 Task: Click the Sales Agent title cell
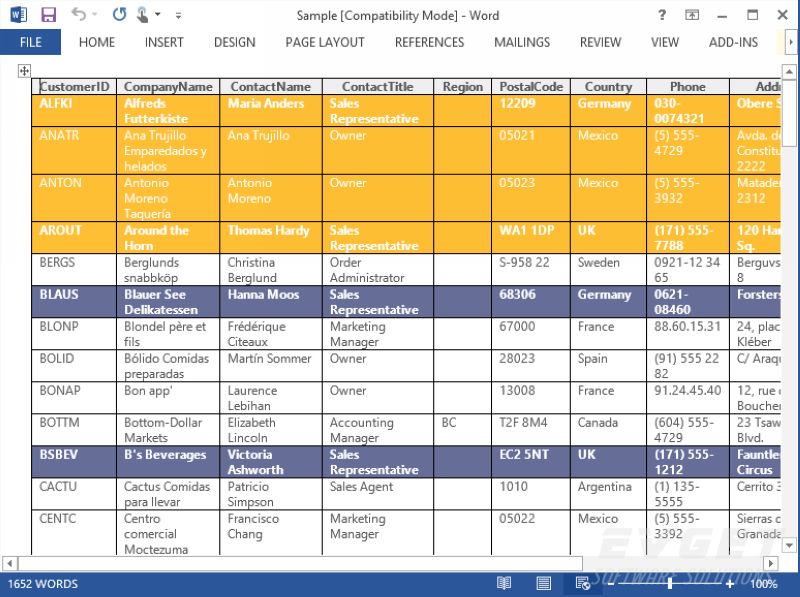(378, 494)
